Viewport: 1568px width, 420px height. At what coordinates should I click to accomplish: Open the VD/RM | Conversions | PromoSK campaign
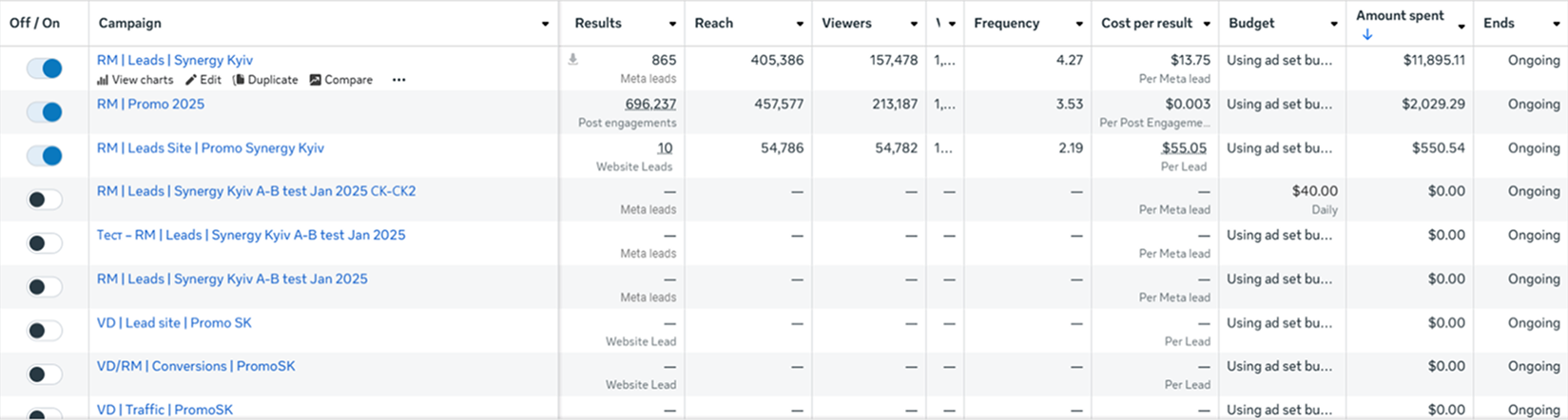point(196,367)
